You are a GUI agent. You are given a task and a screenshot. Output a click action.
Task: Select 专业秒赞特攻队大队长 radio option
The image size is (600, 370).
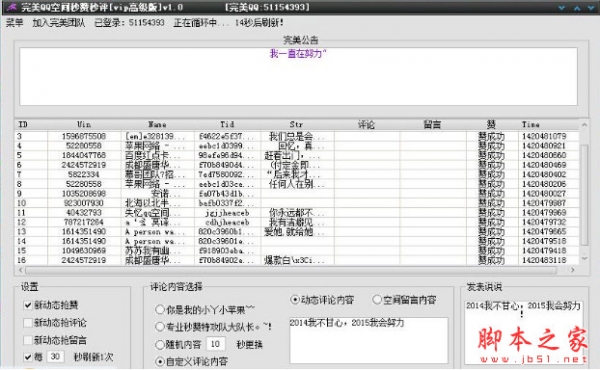tap(160, 327)
